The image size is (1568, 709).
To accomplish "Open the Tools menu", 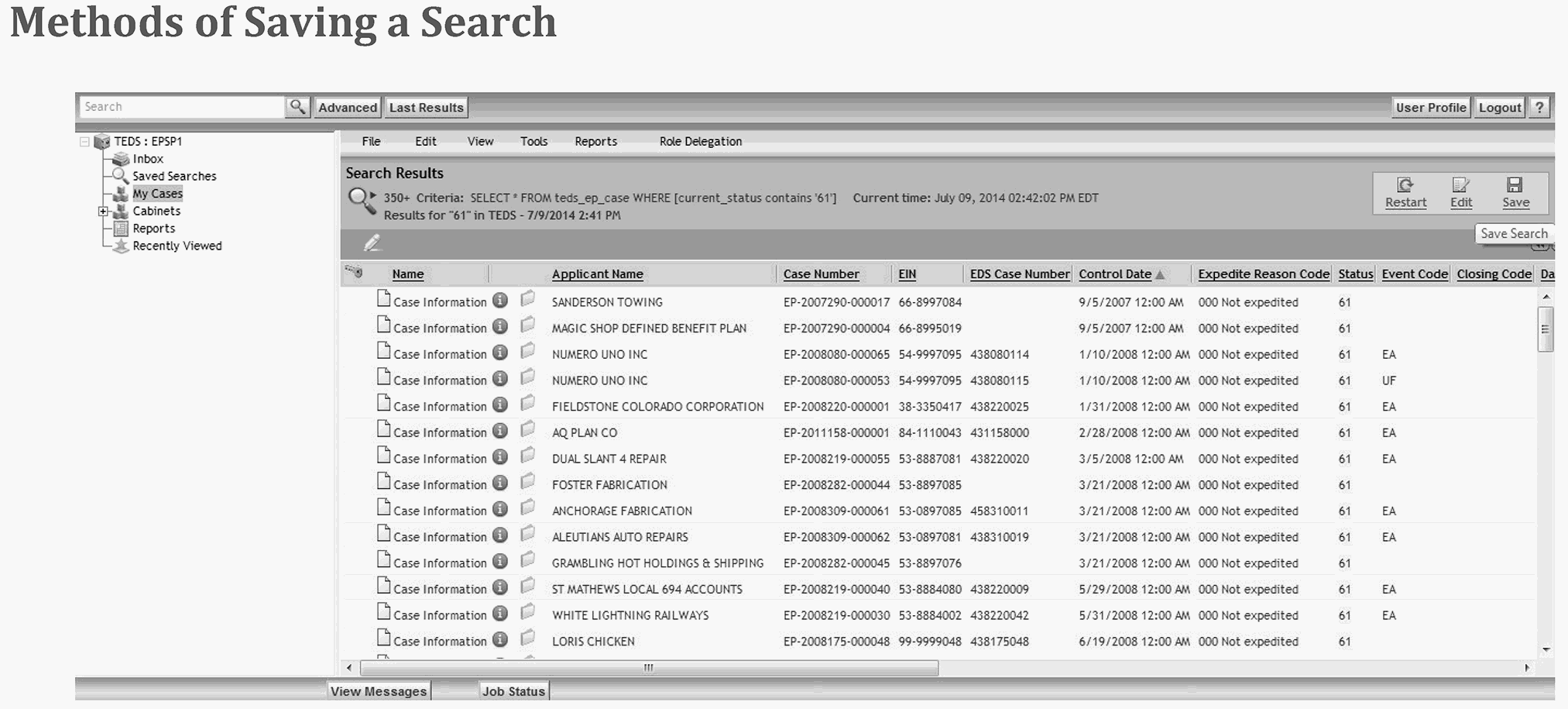I will coord(534,141).
